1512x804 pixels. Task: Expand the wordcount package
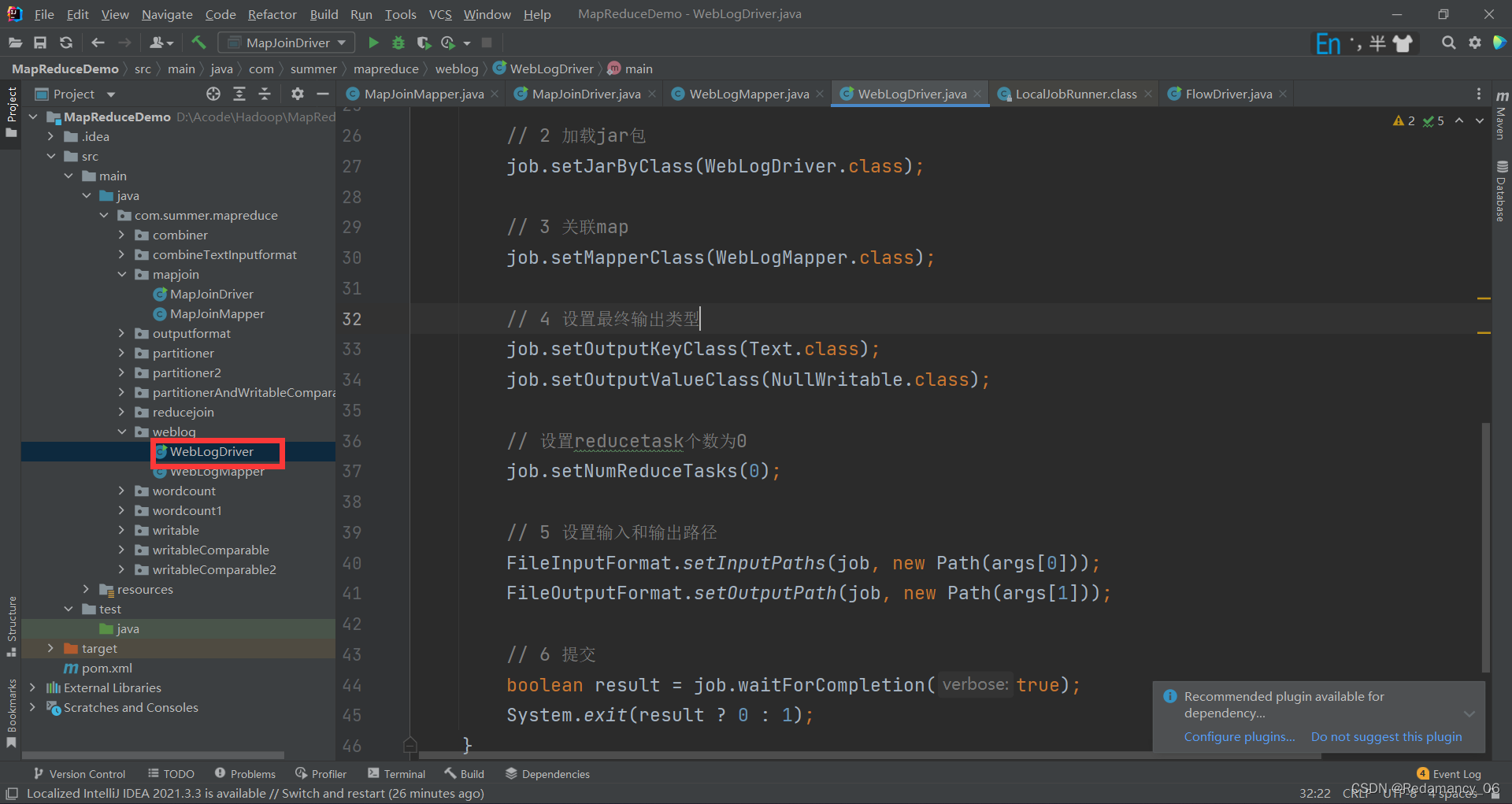coord(121,491)
